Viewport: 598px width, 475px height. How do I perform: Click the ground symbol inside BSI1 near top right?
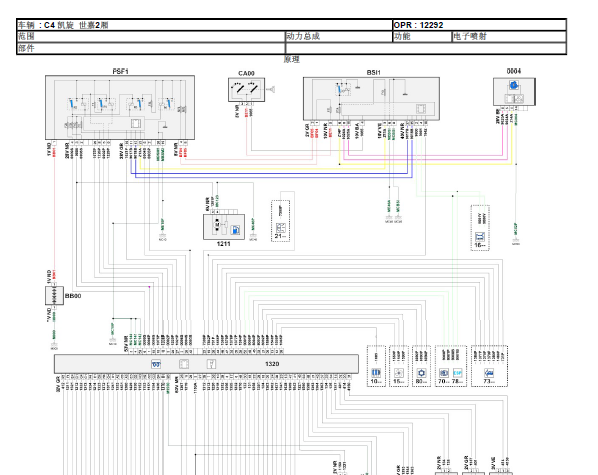[405, 93]
